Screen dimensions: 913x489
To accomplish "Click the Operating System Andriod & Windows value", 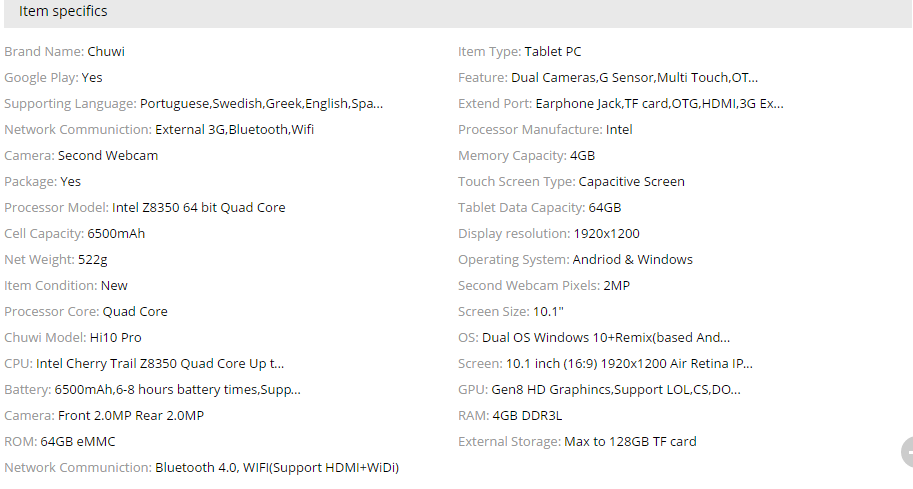I will [632, 260].
